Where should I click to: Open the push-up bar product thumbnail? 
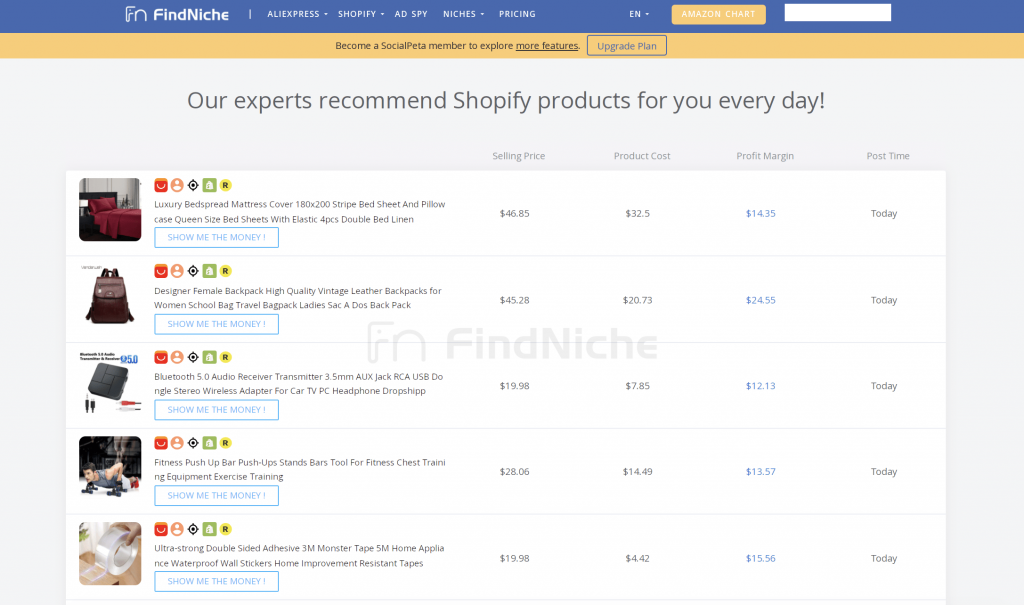pos(110,467)
